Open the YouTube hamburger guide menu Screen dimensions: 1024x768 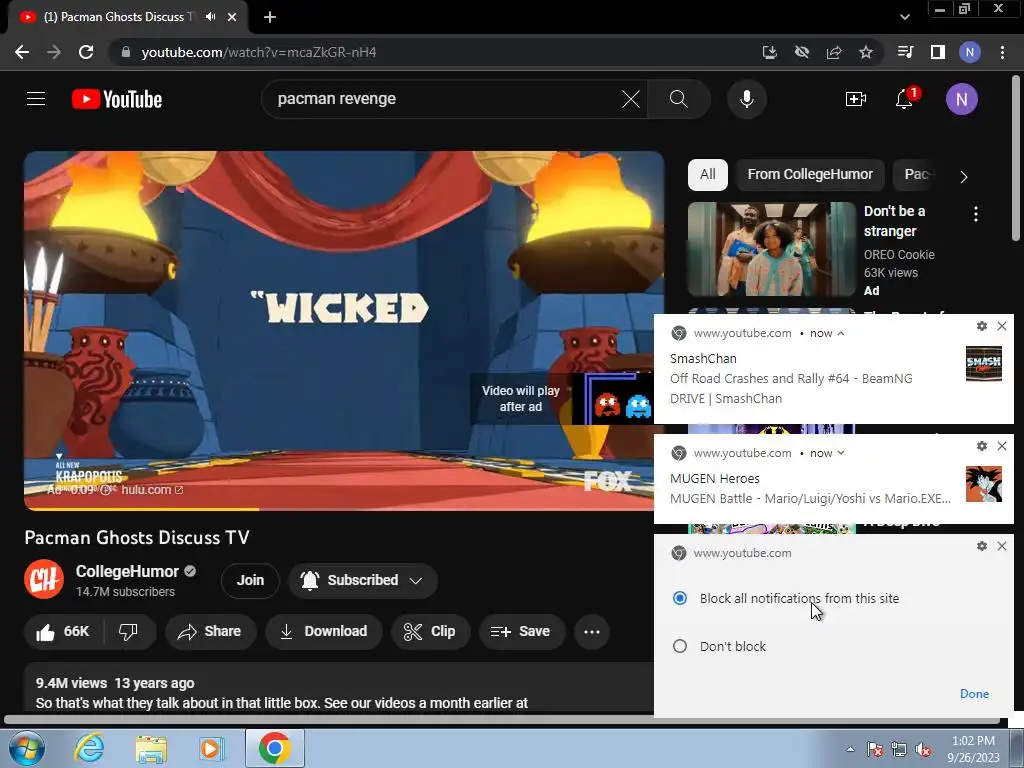pos(36,99)
